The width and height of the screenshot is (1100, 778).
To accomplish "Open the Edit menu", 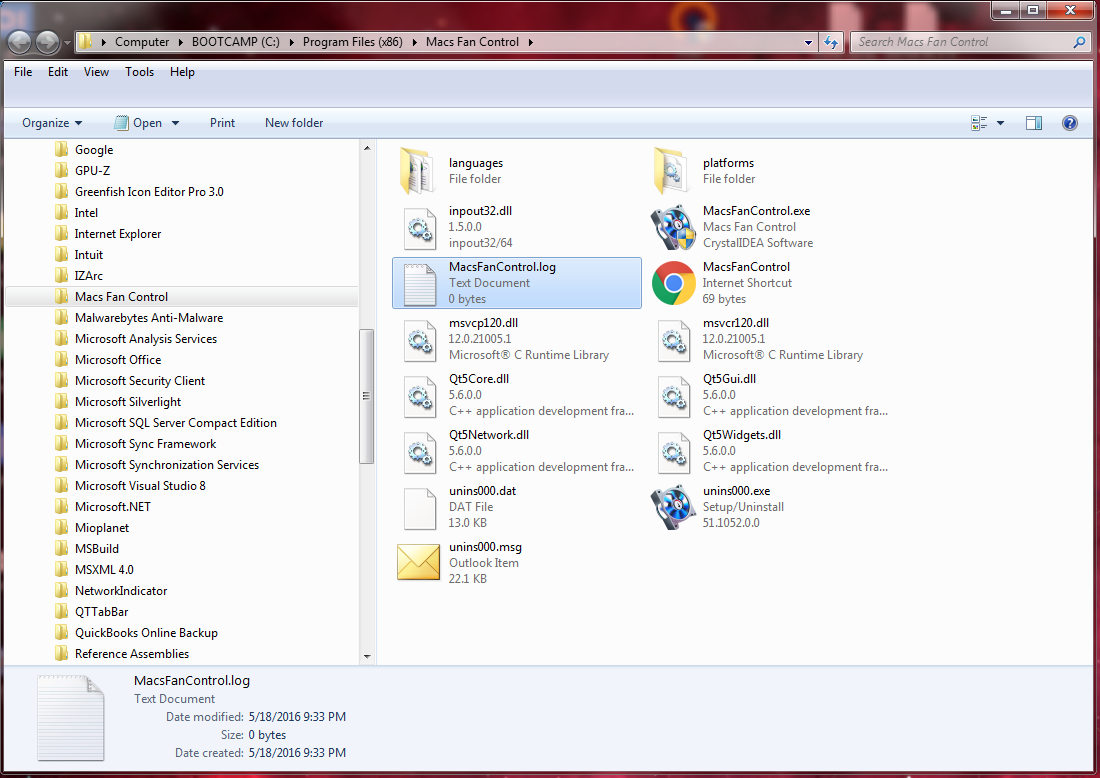I will click(58, 72).
